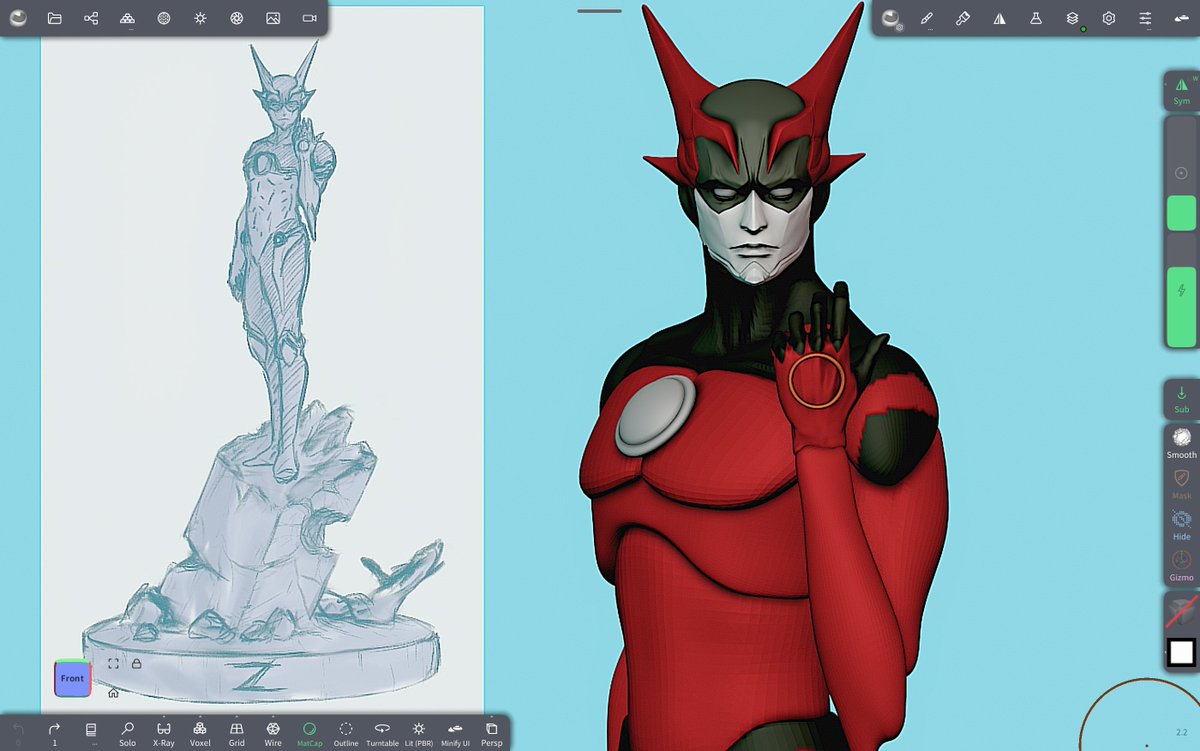
Task: Toggle X-Ray view
Action: (x=164, y=733)
